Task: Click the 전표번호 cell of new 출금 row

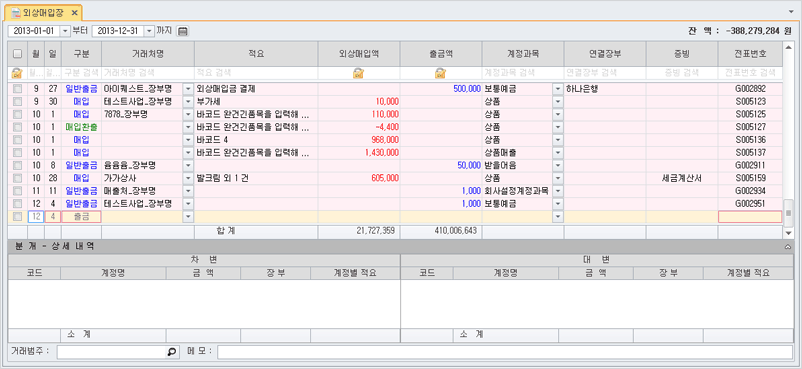Action: [x=750, y=216]
